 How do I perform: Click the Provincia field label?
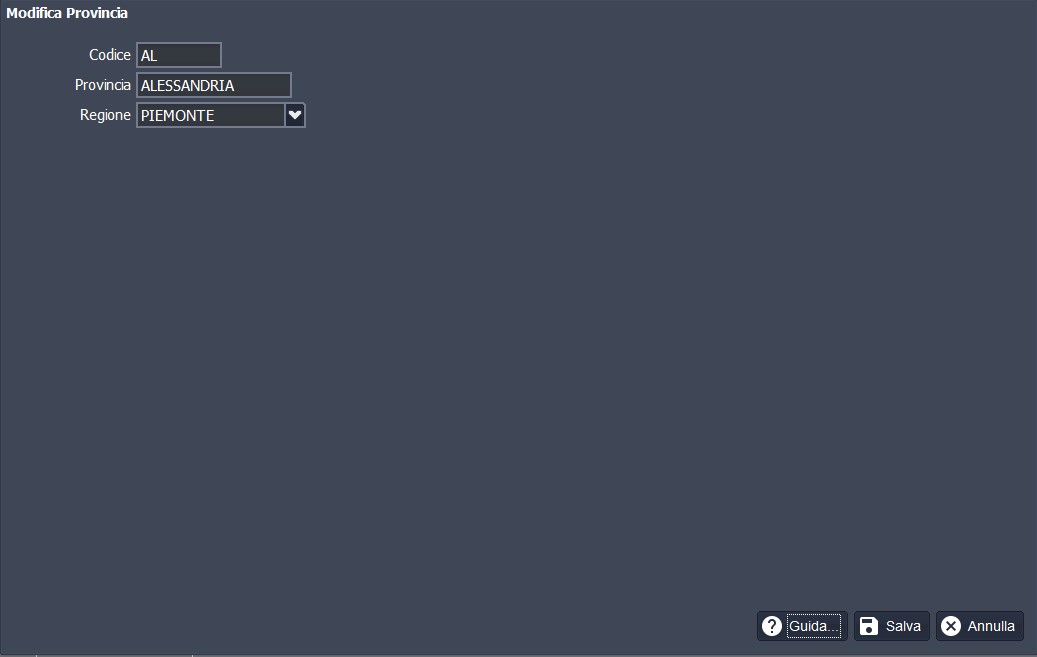tap(103, 85)
